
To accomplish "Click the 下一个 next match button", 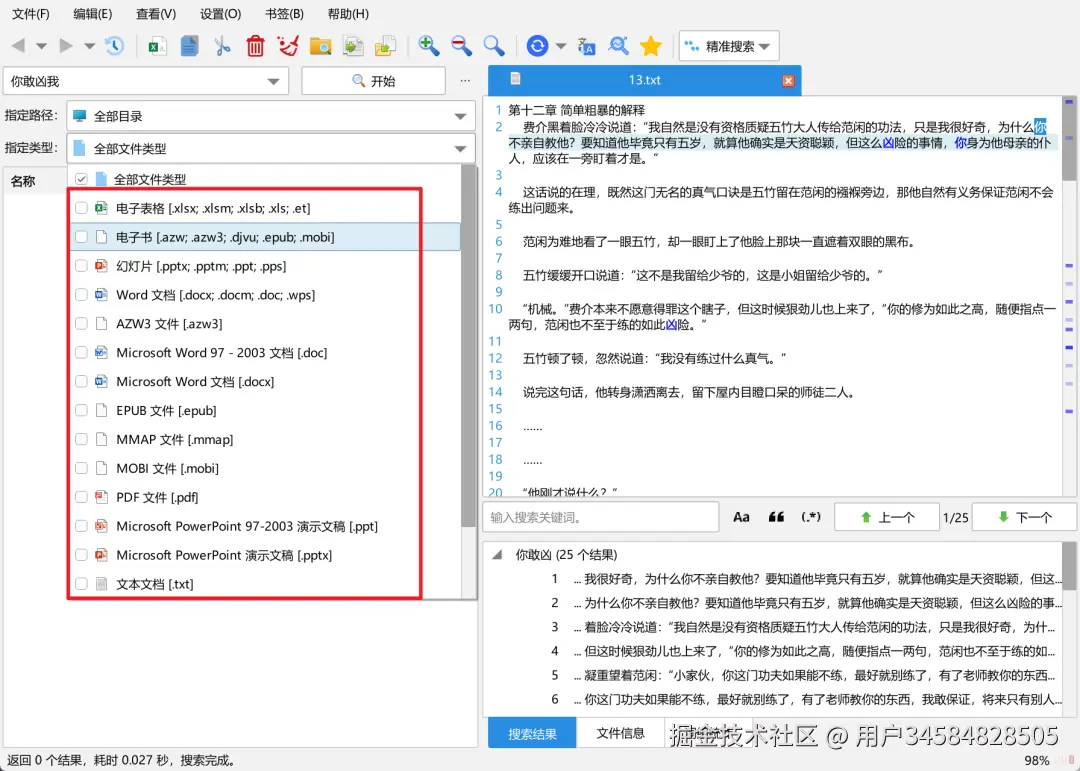I will tap(1024, 517).
